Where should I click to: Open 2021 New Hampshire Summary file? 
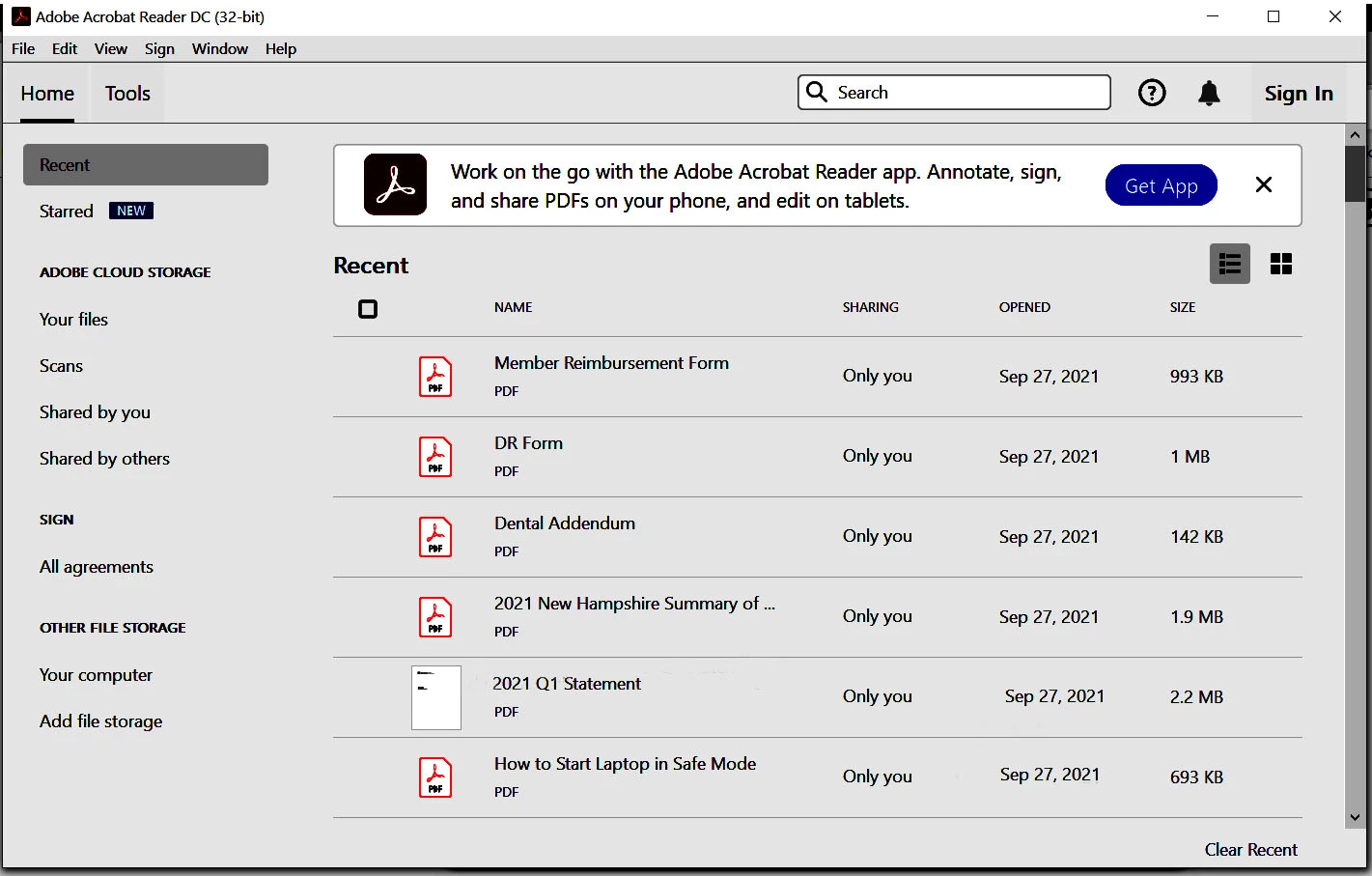(634, 604)
